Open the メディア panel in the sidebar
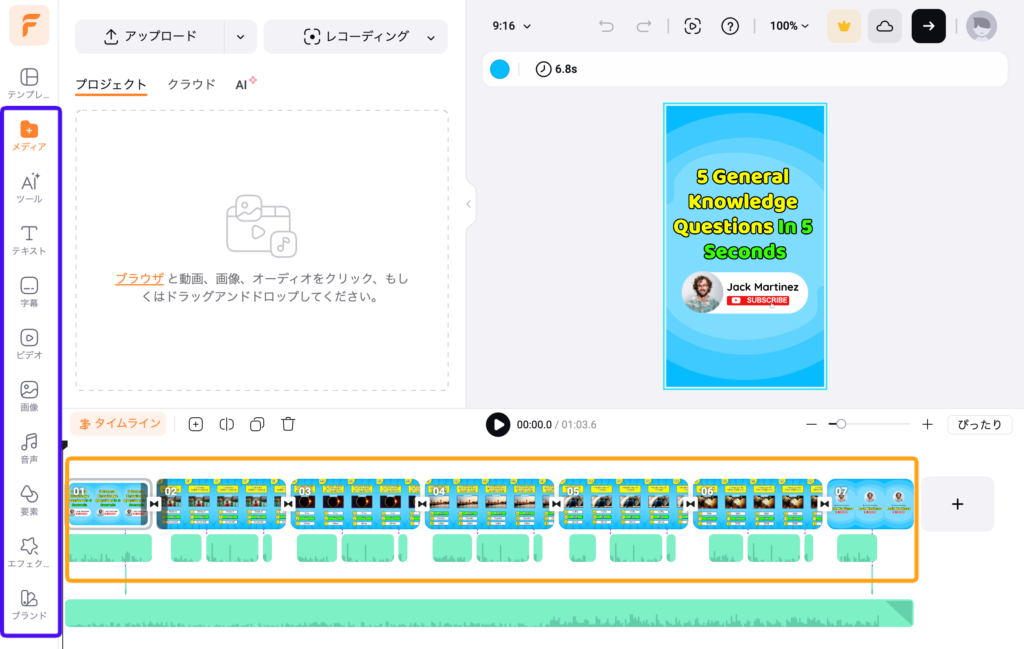This screenshot has width=1024, height=649. pos(29,135)
